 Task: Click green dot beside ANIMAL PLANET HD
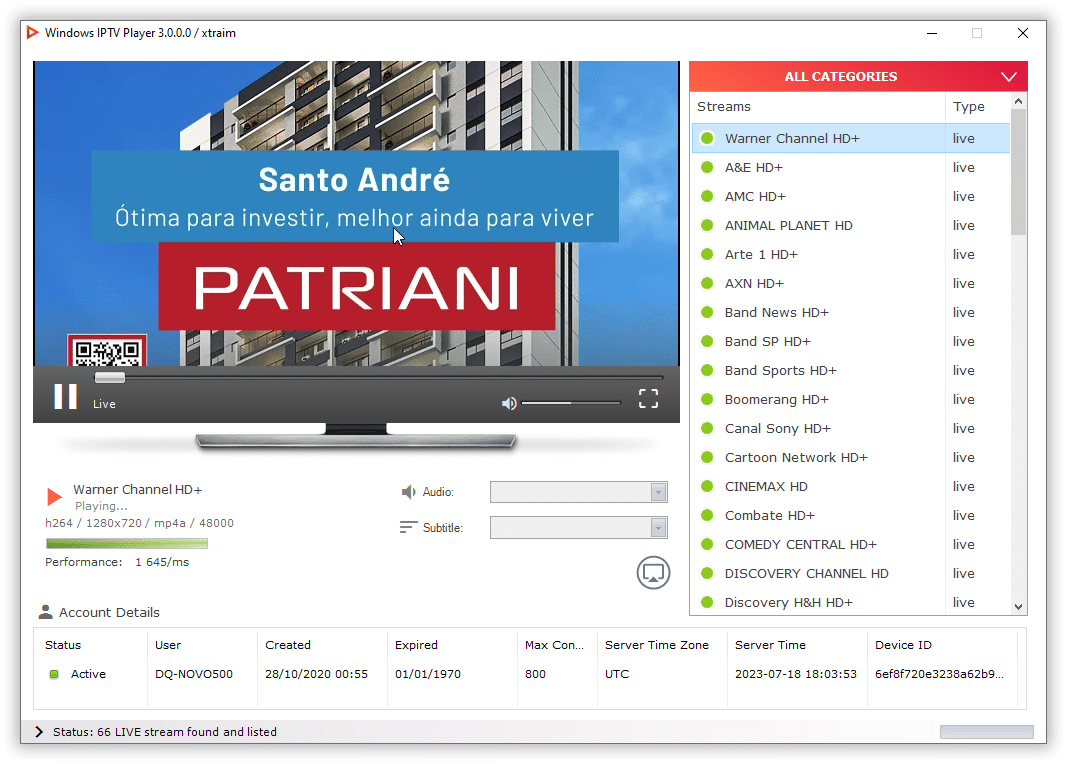pyautogui.click(x=707, y=225)
